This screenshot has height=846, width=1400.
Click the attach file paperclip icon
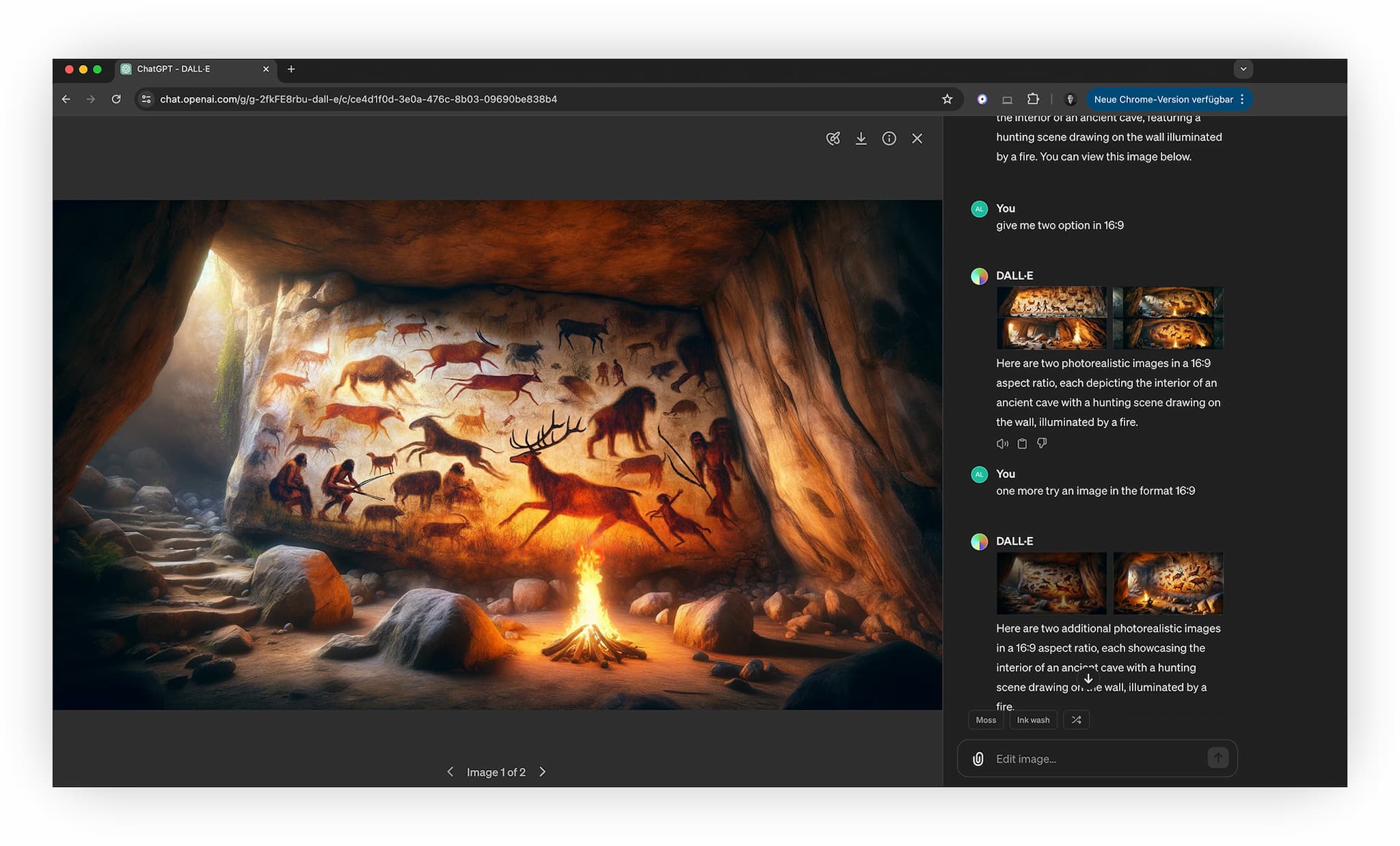pyautogui.click(x=978, y=758)
